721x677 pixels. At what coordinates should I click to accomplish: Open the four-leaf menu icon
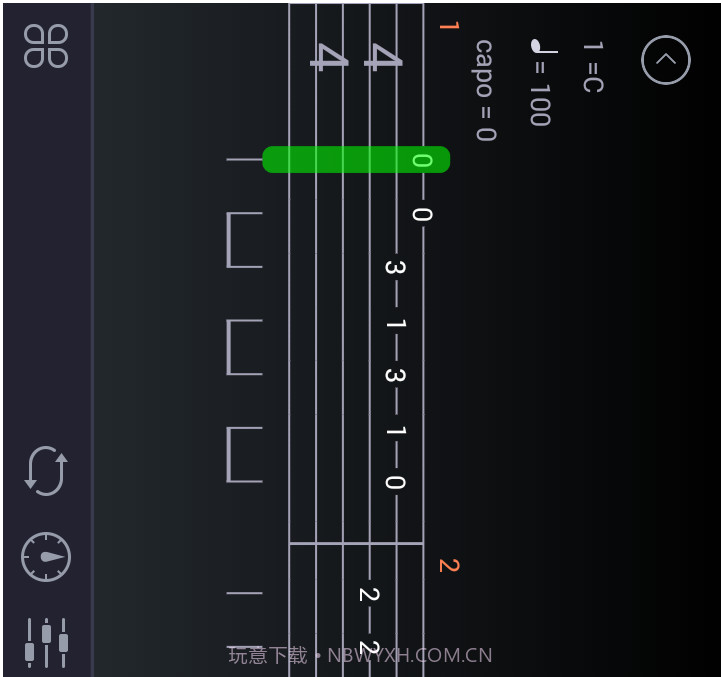click(46, 46)
